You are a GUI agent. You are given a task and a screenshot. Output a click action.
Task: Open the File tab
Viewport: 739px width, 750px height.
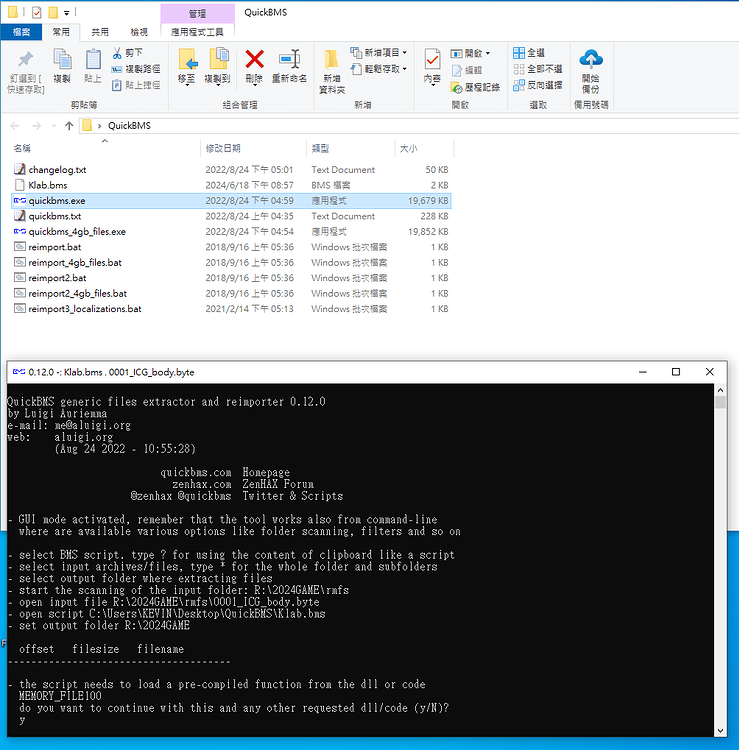pyautogui.click(x=21, y=32)
